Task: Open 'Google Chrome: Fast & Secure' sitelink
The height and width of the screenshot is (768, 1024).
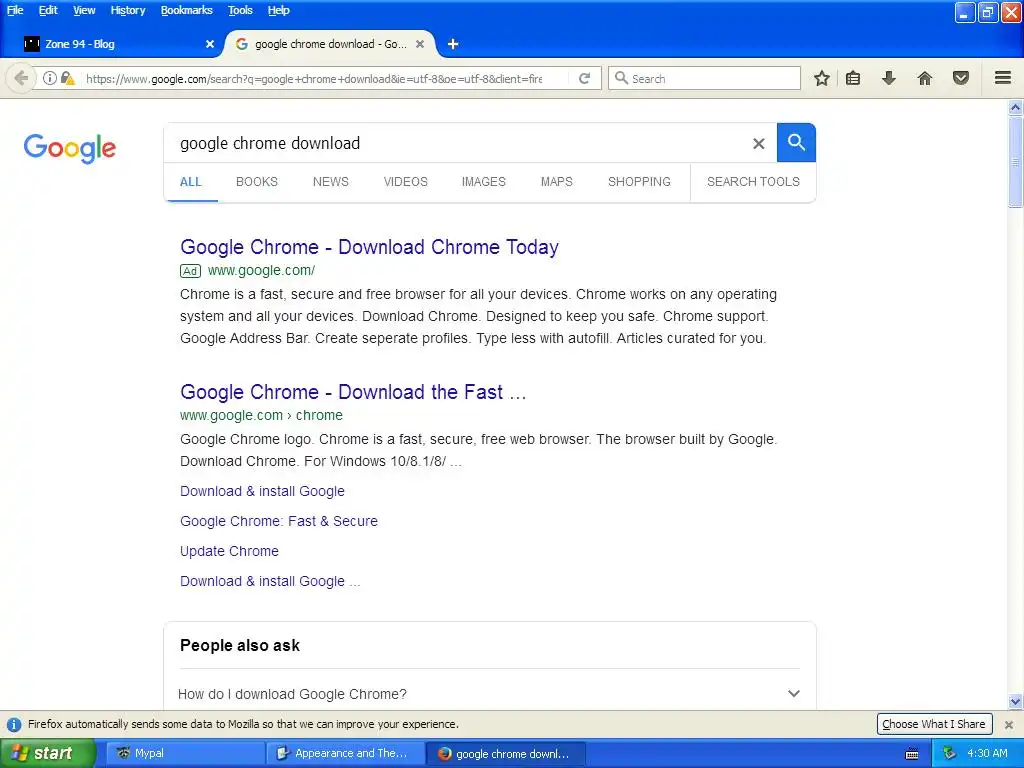Action: pos(279,521)
